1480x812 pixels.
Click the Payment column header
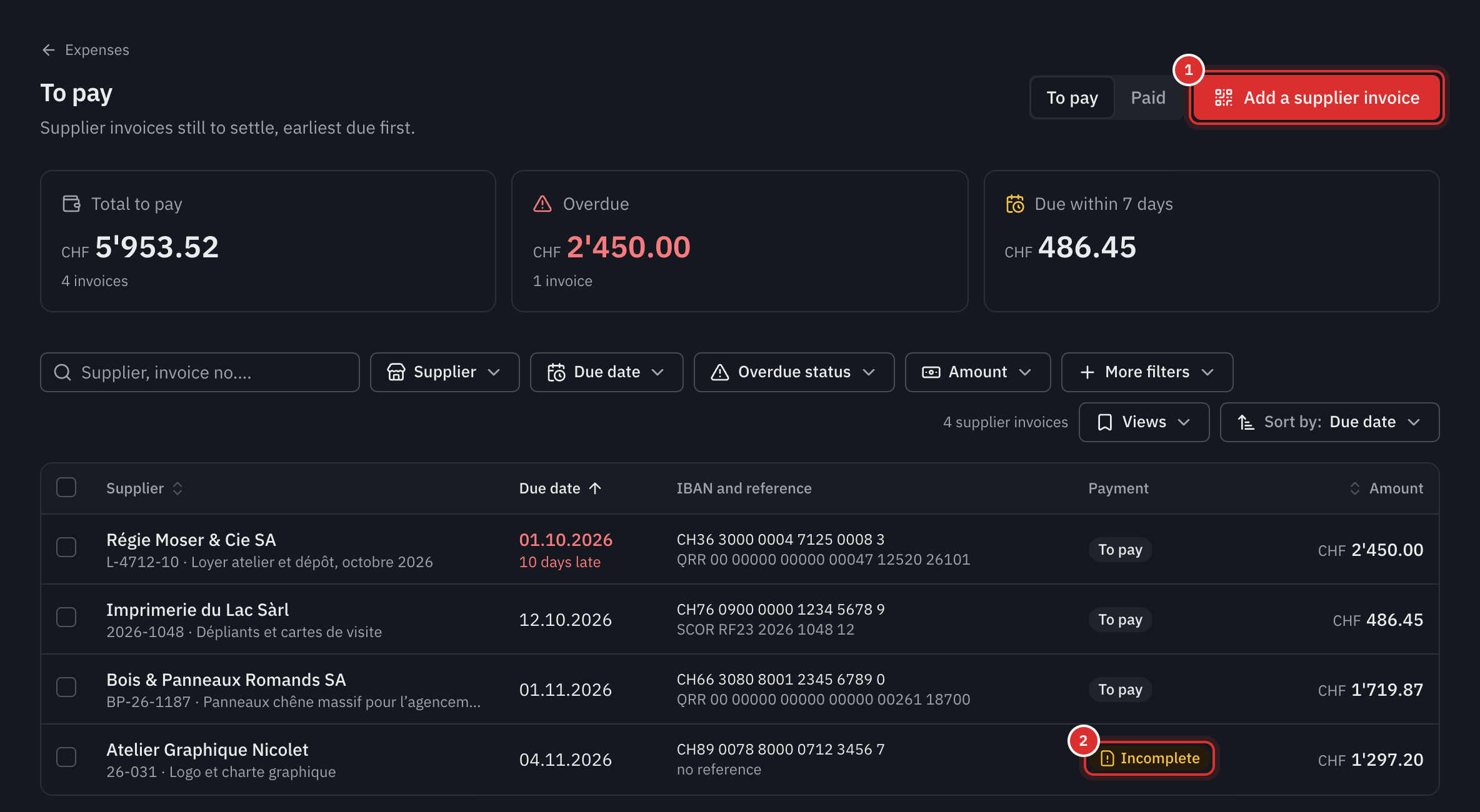[x=1118, y=488]
